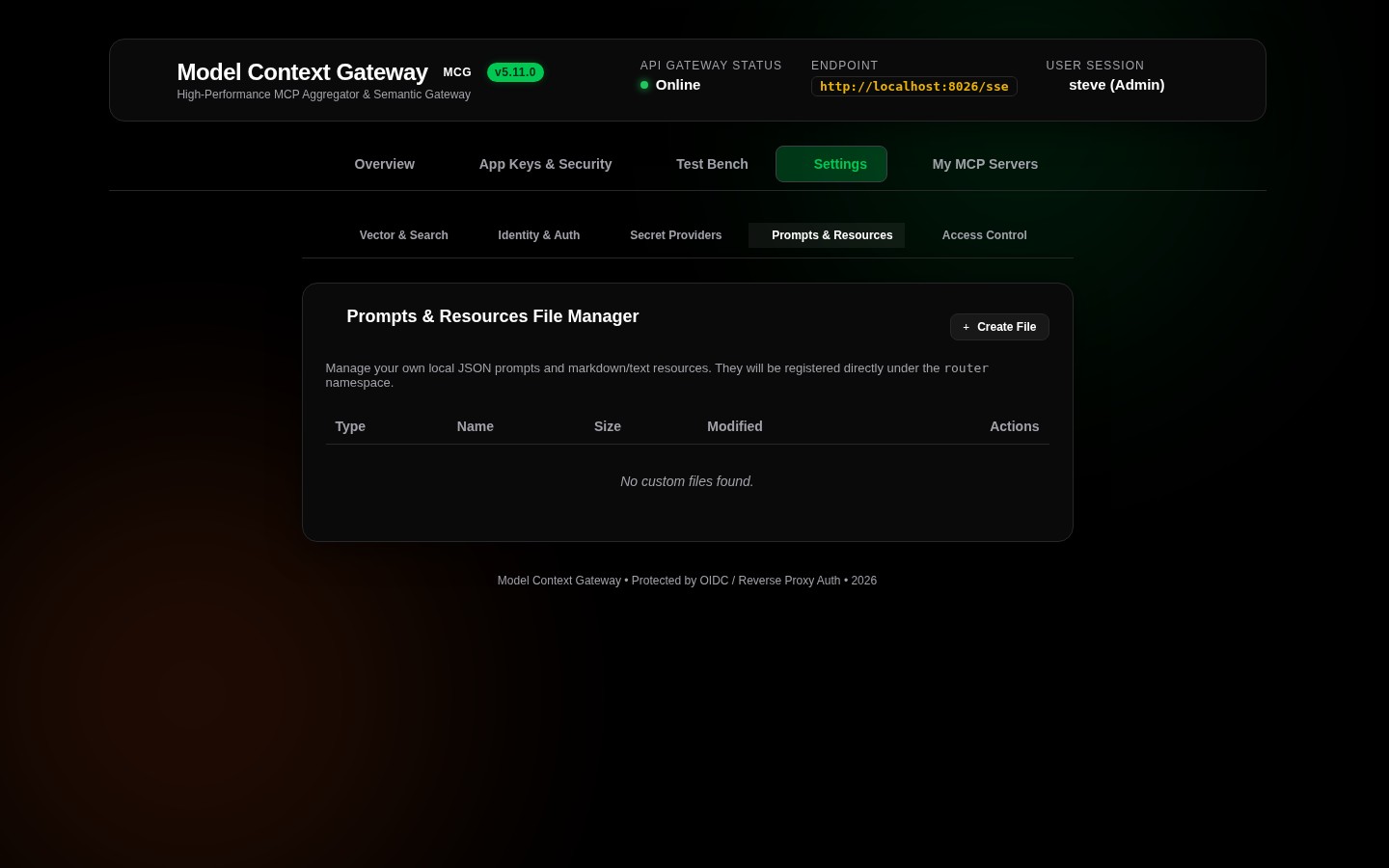Click the Online gateway status indicator

[x=670, y=85]
